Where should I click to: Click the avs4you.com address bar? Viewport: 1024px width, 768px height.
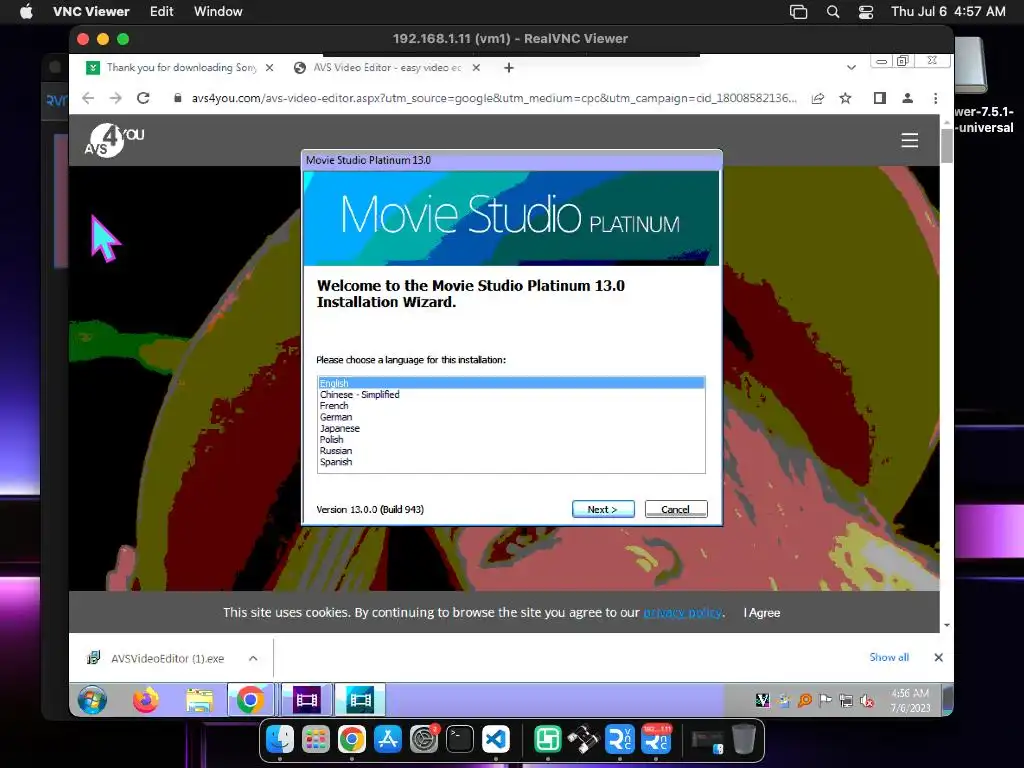[493, 98]
